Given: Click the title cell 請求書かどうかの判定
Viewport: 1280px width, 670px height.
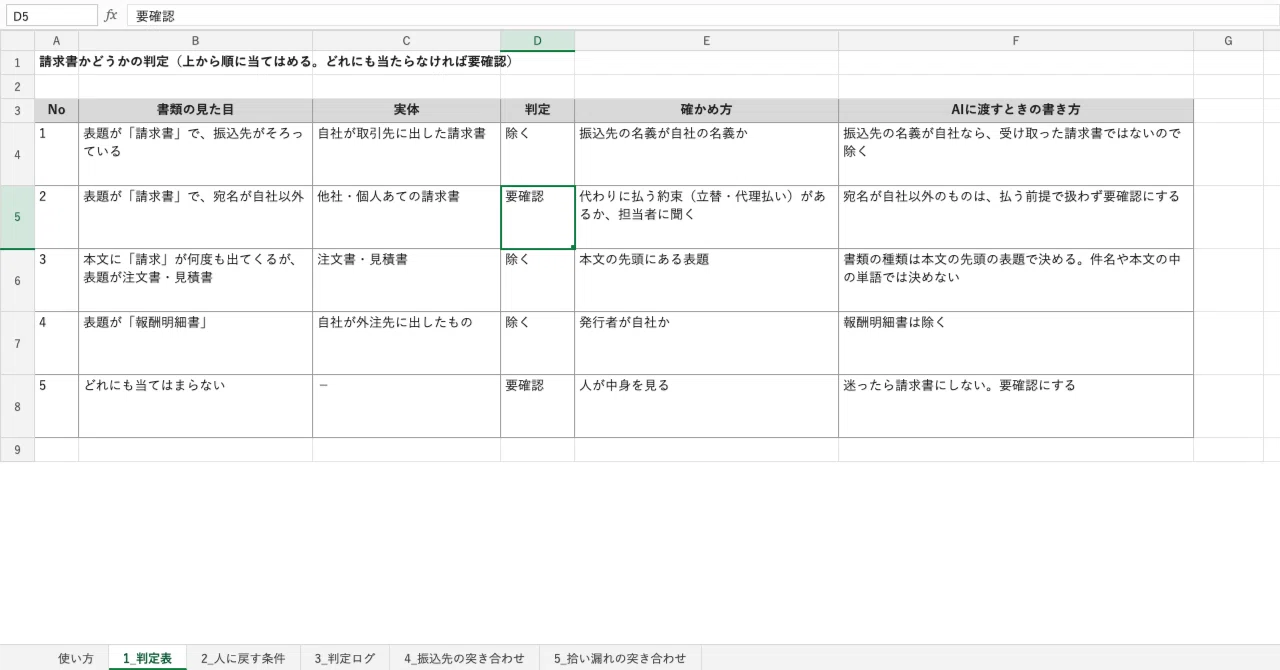Looking at the screenshot, I should click(x=276, y=62).
